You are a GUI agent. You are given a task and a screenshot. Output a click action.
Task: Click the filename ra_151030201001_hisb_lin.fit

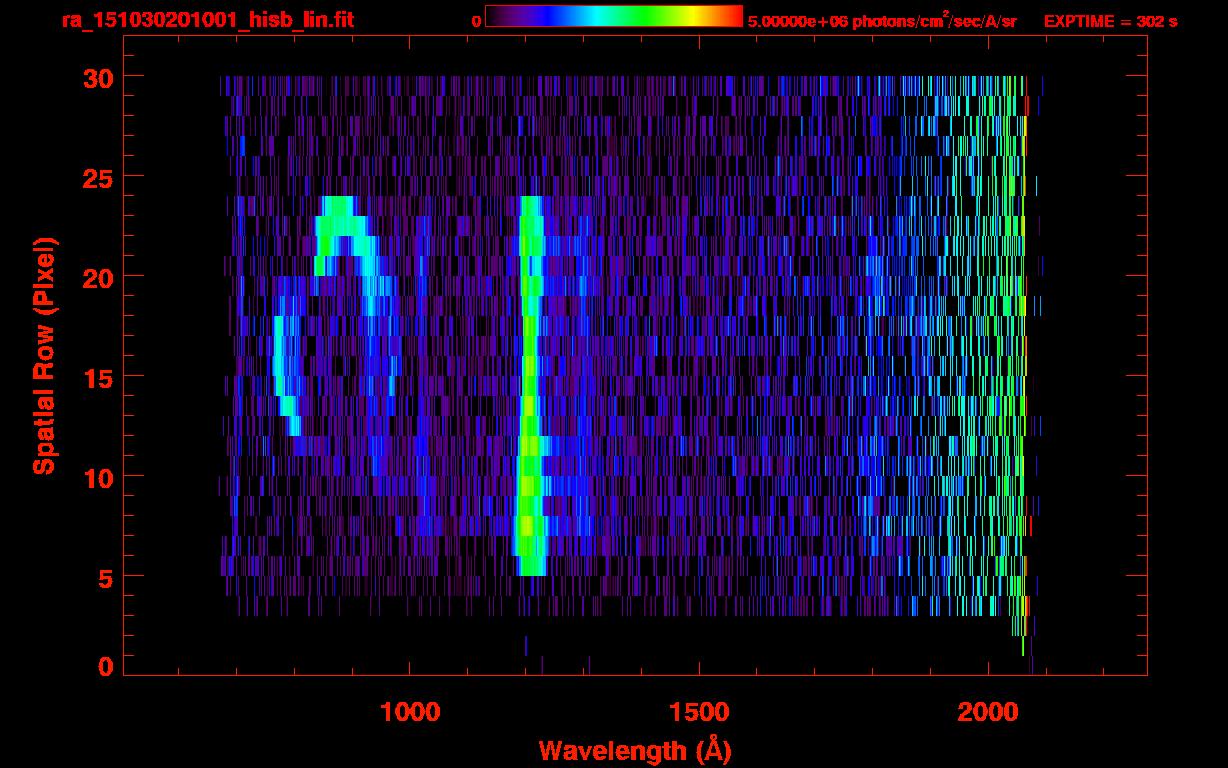click(207, 20)
